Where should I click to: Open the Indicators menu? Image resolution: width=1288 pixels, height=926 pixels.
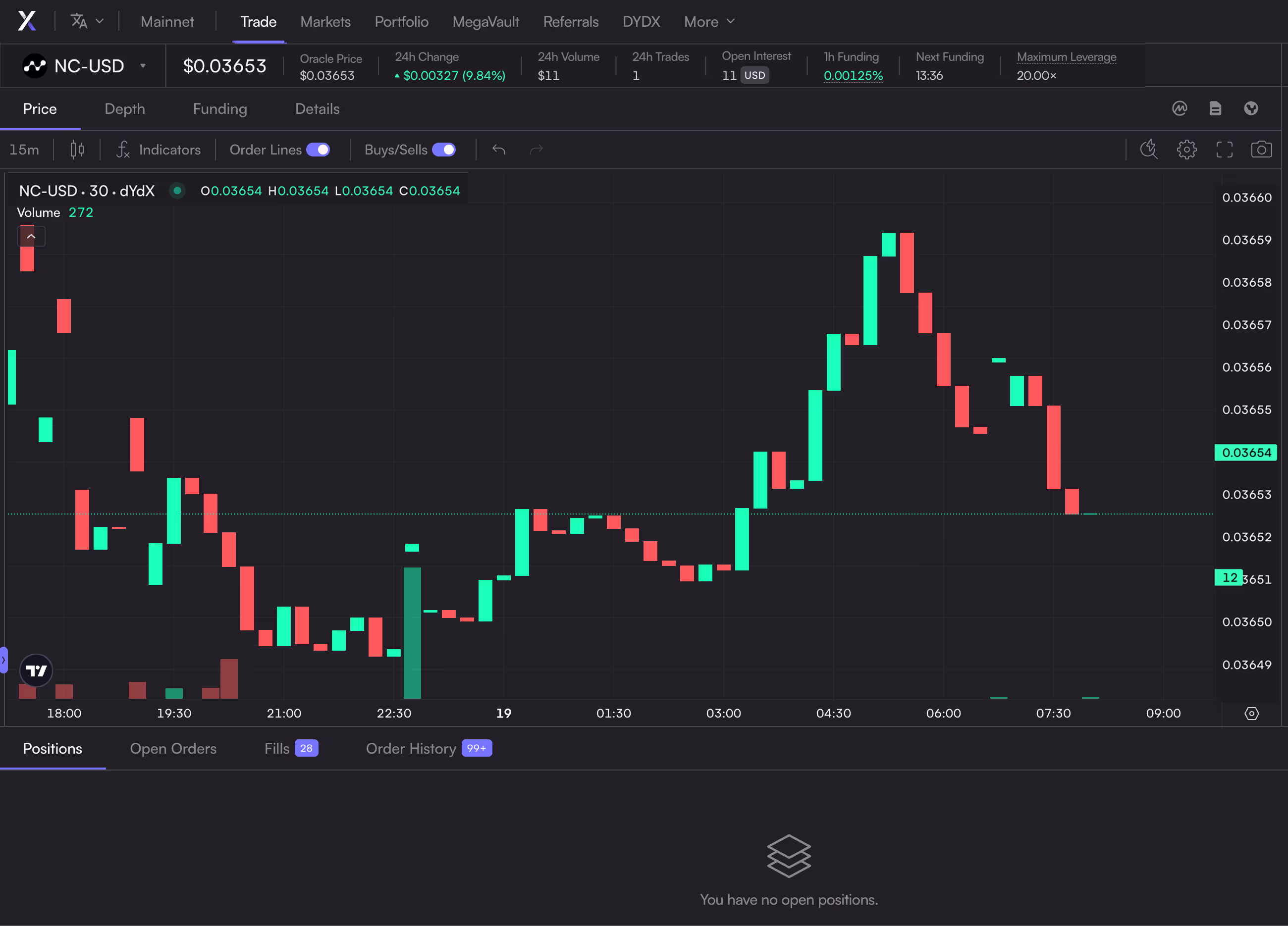pos(159,150)
